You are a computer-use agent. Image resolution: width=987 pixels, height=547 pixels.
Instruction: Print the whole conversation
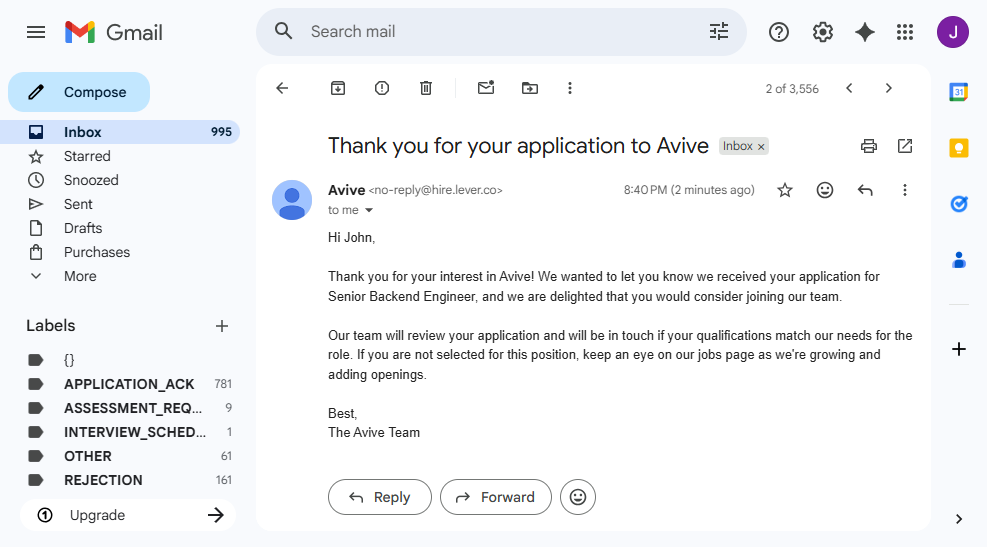[869, 146]
